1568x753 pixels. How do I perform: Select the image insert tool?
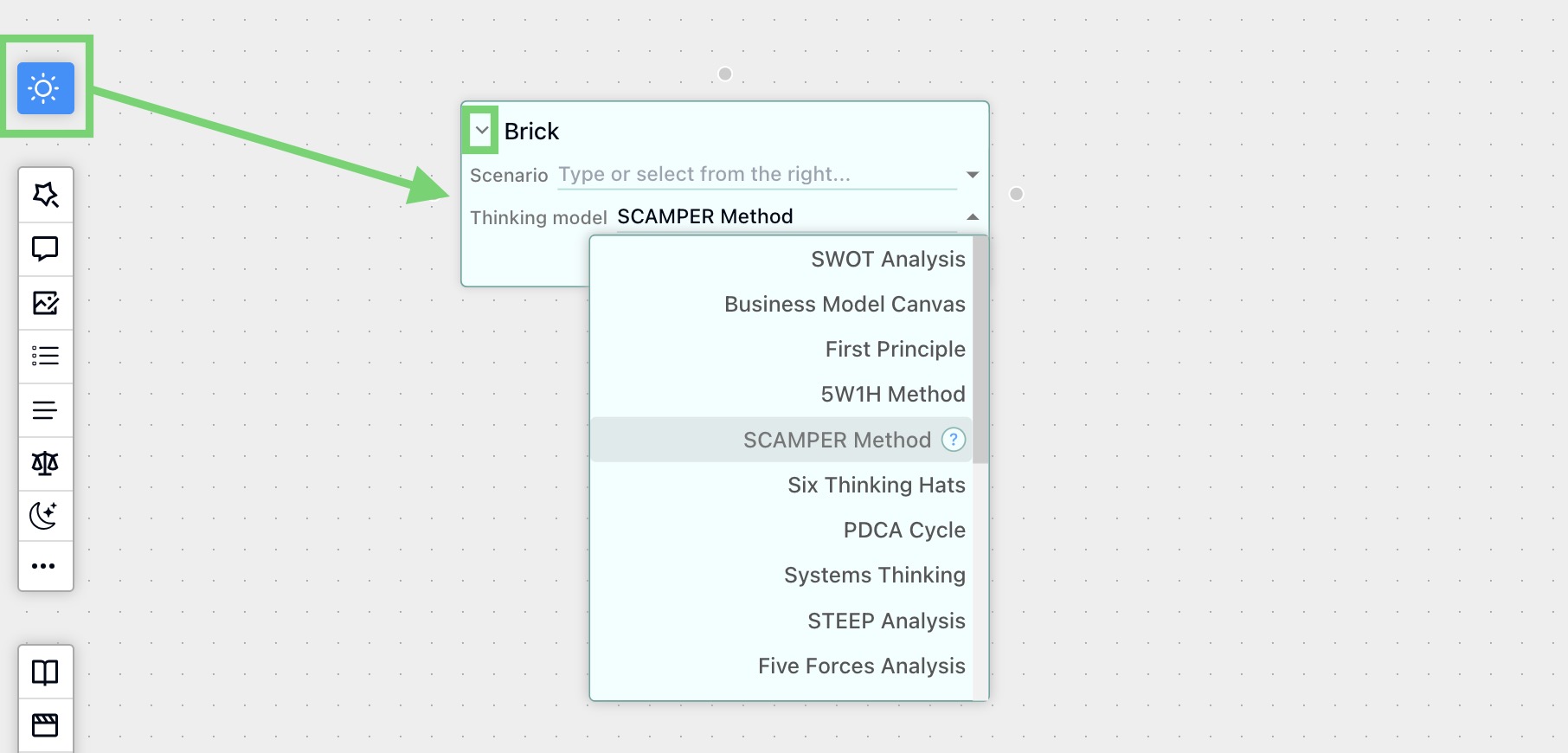45,303
